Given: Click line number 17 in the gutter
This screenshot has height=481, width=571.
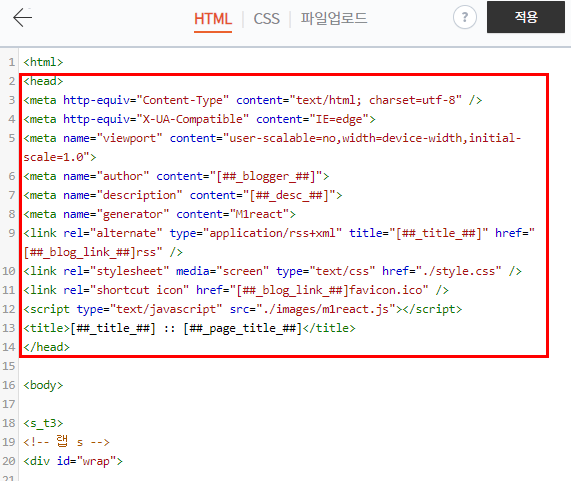Looking at the screenshot, I should point(9,404).
